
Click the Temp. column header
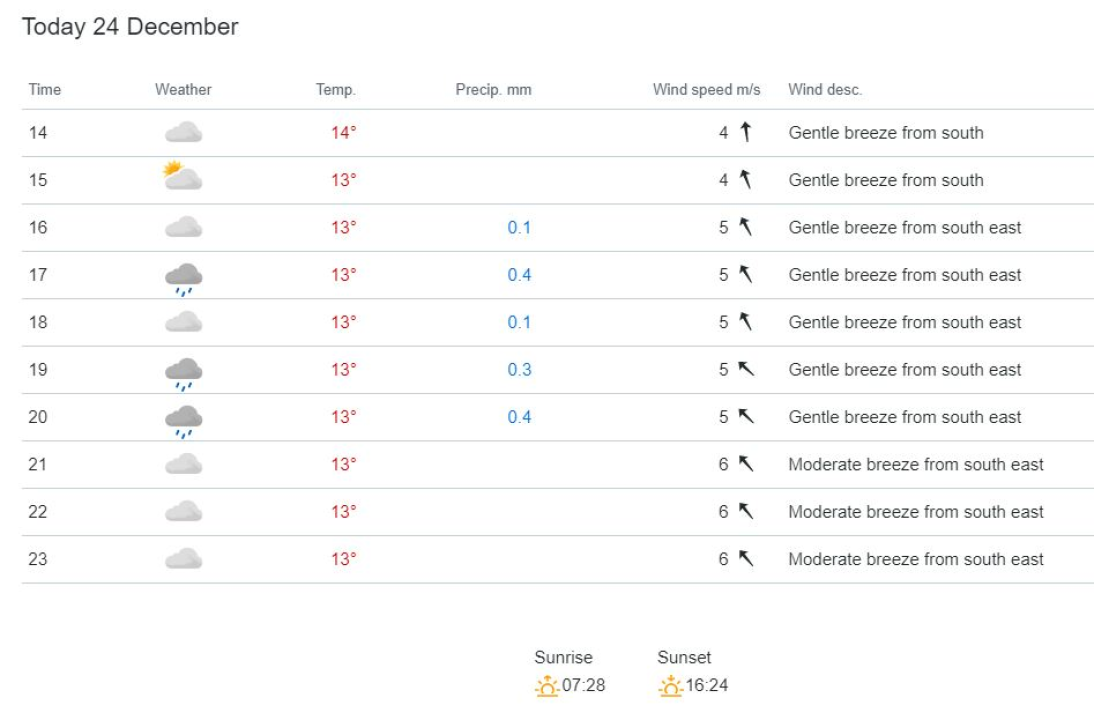tap(336, 89)
